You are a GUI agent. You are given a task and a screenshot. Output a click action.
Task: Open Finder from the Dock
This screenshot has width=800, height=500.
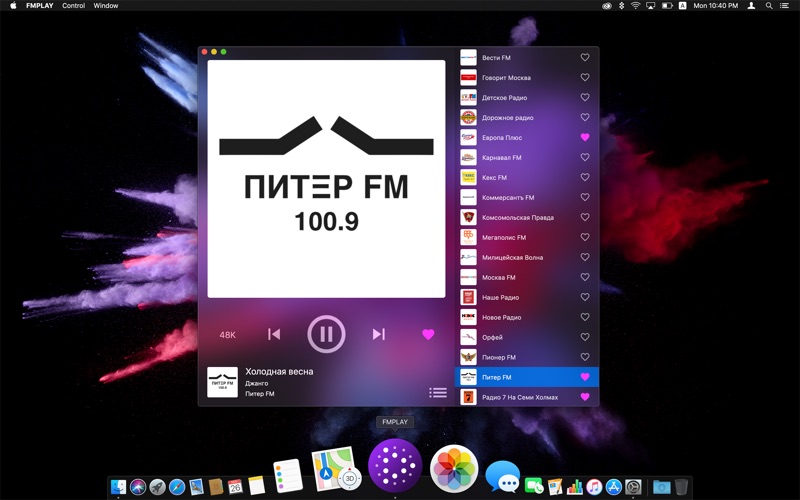pos(118,487)
